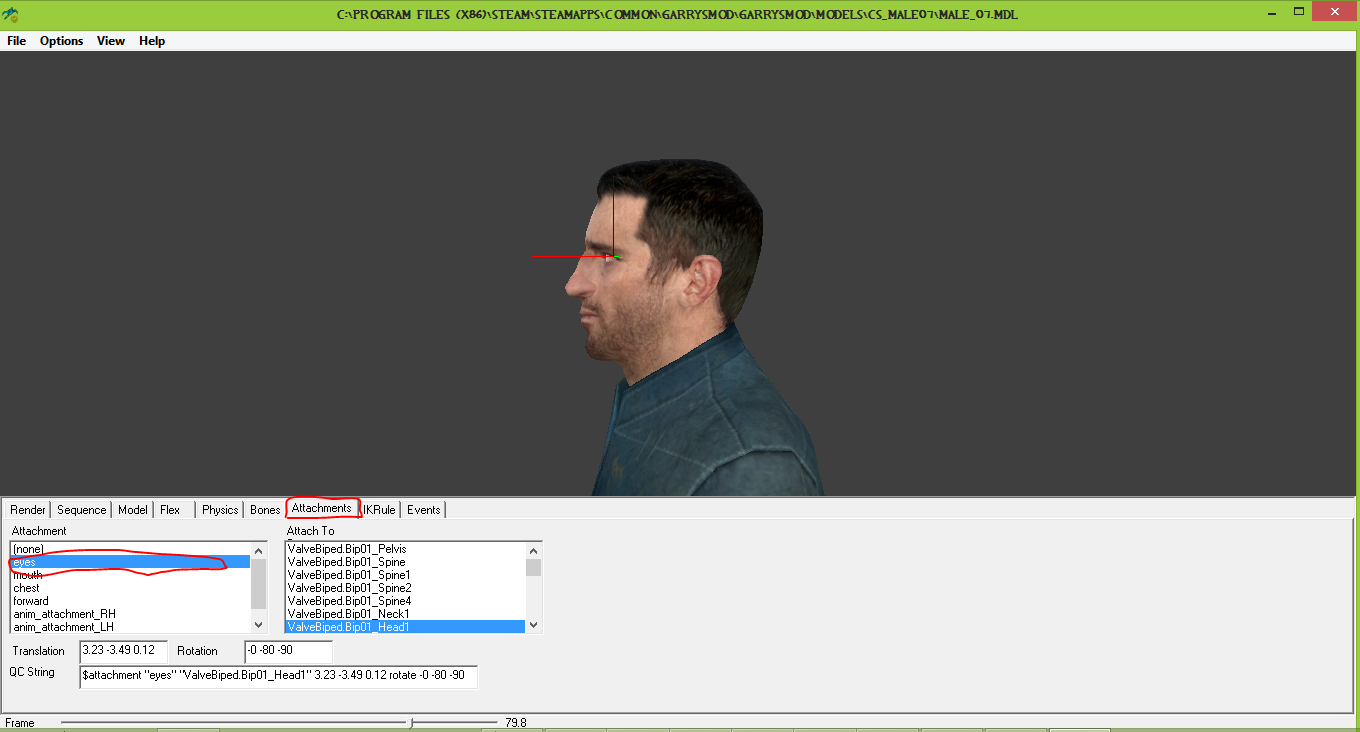
Task: Click the Frame slider handle
Action: pyautogui.click(x=411, y=722)
